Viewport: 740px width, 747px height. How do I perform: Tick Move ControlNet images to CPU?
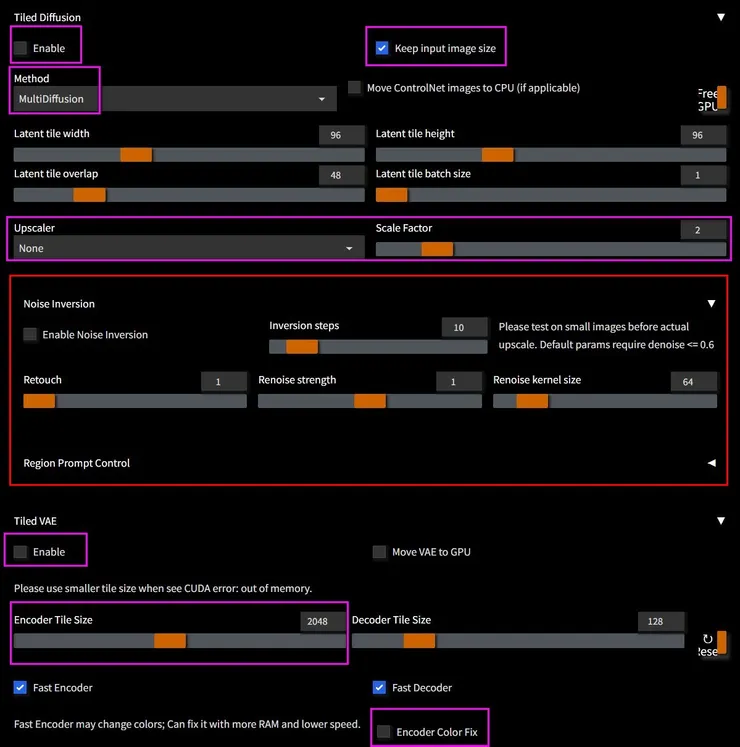pyautogui.click(x=354, y=88)
